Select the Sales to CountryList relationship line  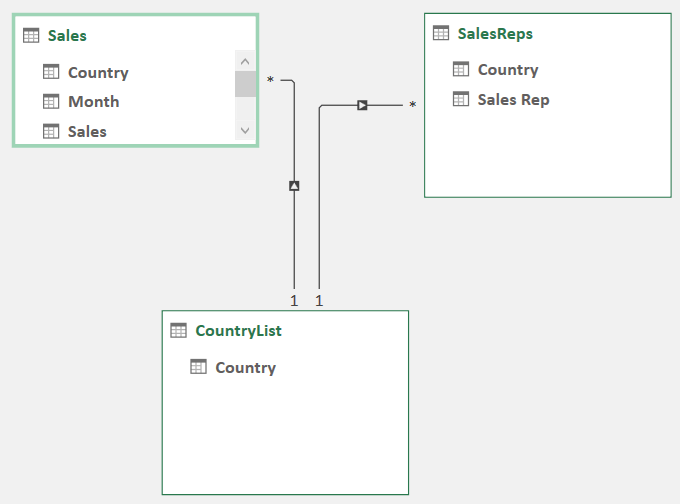tap(294, 240)
